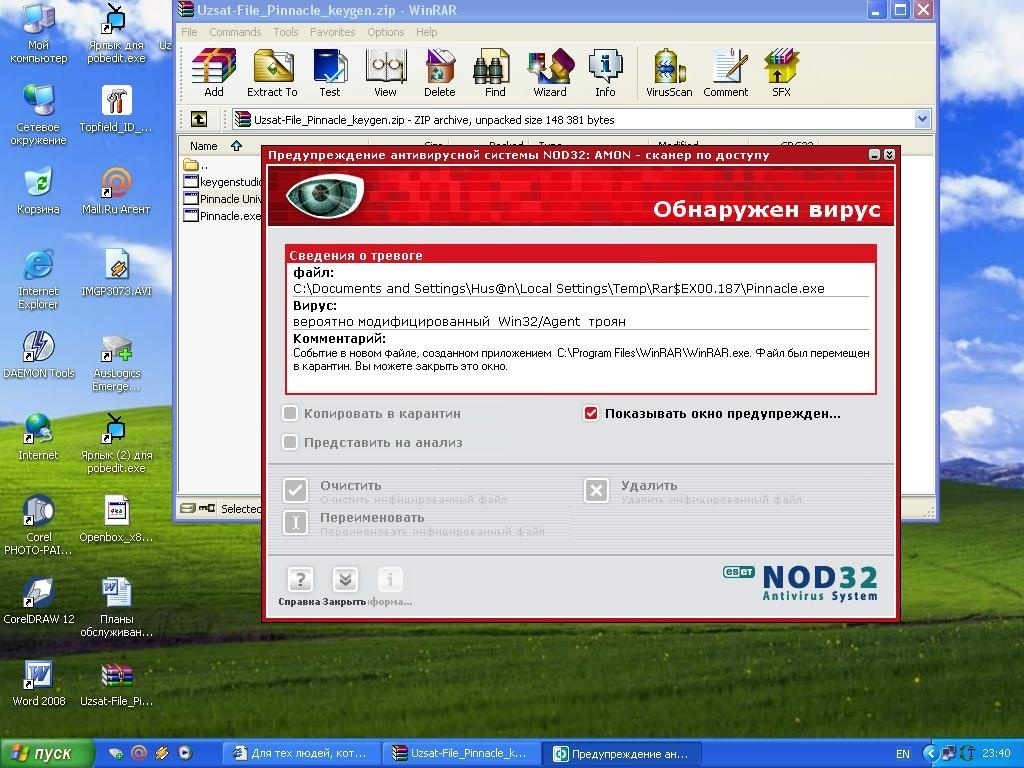Open the View file tool in WinRAR
Screen dimensions: 1024x768
385,72
